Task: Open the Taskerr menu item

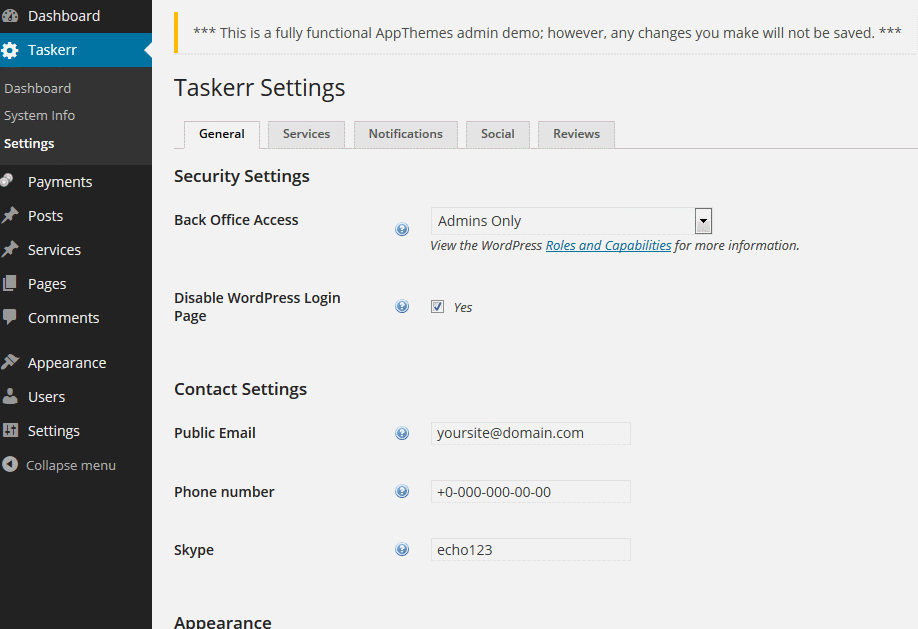Action: pyautogui.click(x=76, y=50)
